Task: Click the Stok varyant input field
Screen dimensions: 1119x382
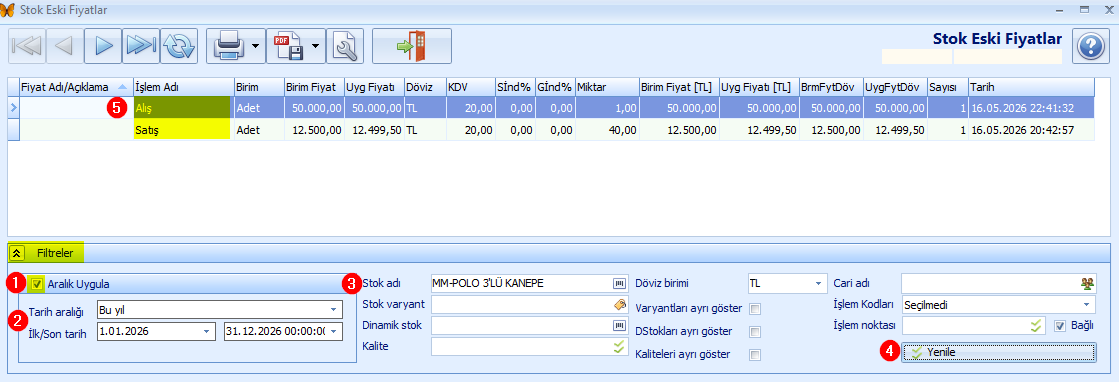Action: [521, 304]
